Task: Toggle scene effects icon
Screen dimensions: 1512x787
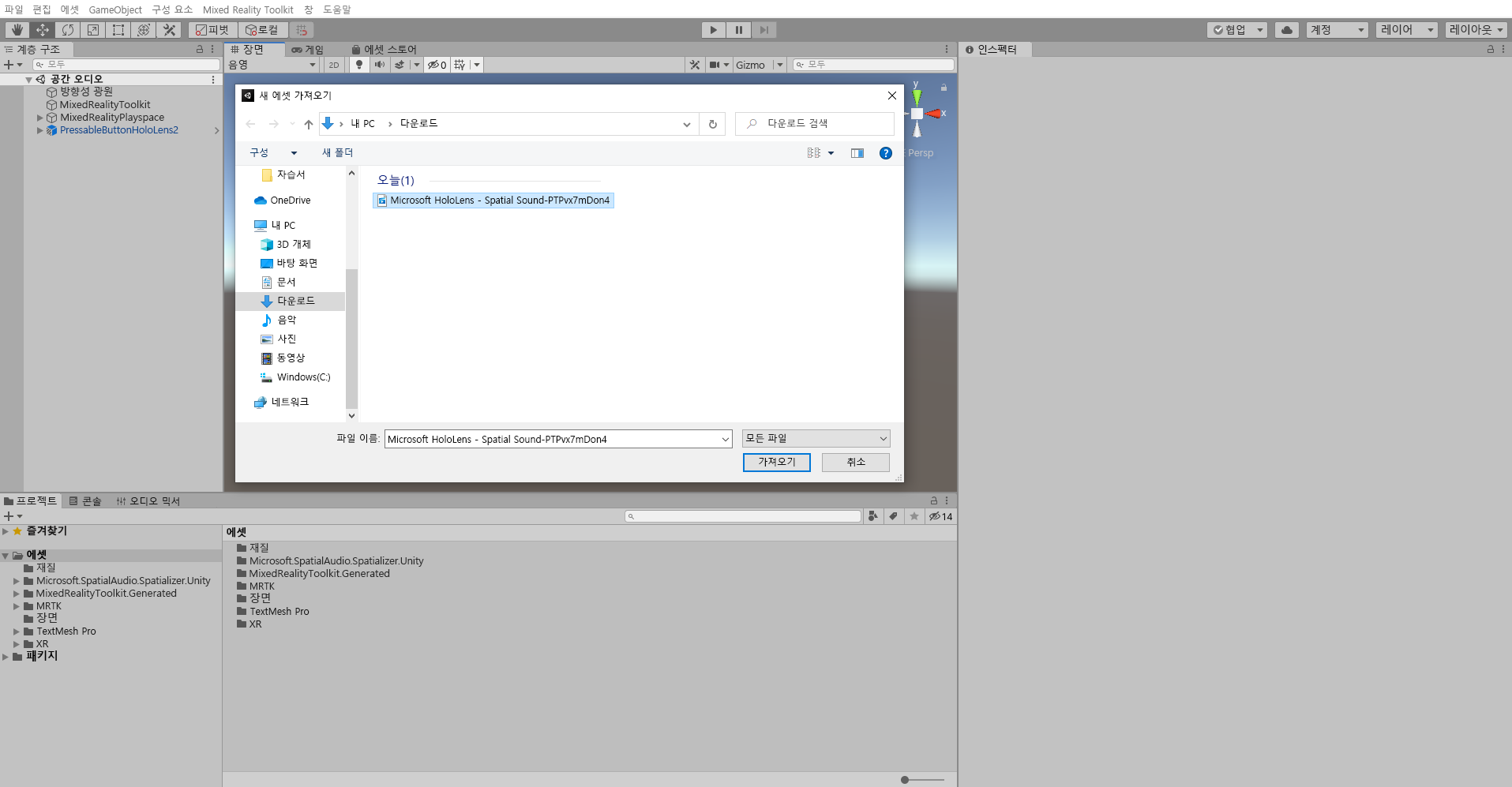Action: click(400, 65)
